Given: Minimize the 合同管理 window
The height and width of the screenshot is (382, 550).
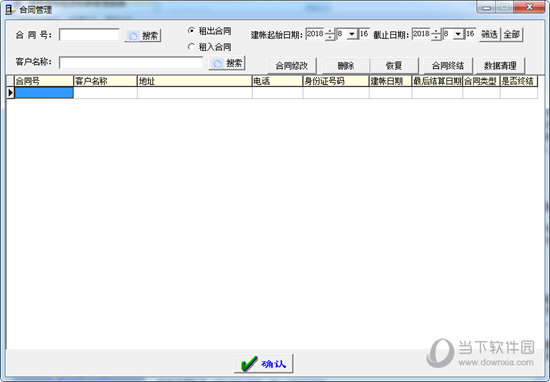Looking at the screenshot, I should (486, 7).
